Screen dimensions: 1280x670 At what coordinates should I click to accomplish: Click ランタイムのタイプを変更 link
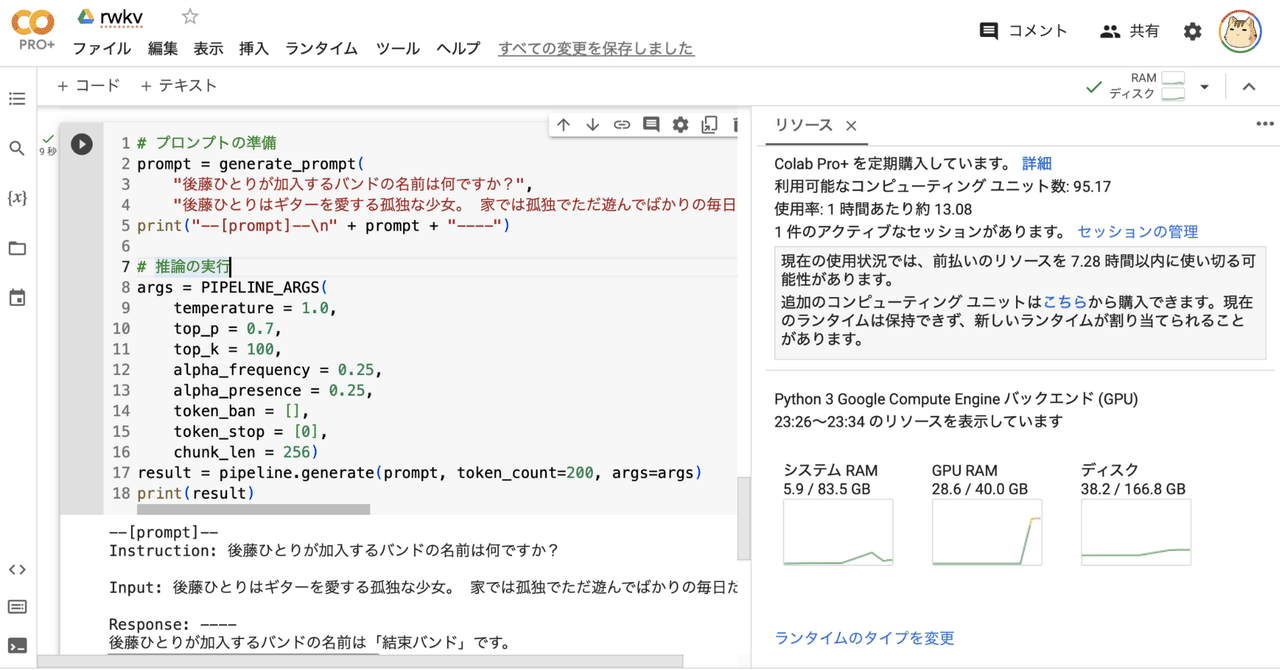point(863,638)
